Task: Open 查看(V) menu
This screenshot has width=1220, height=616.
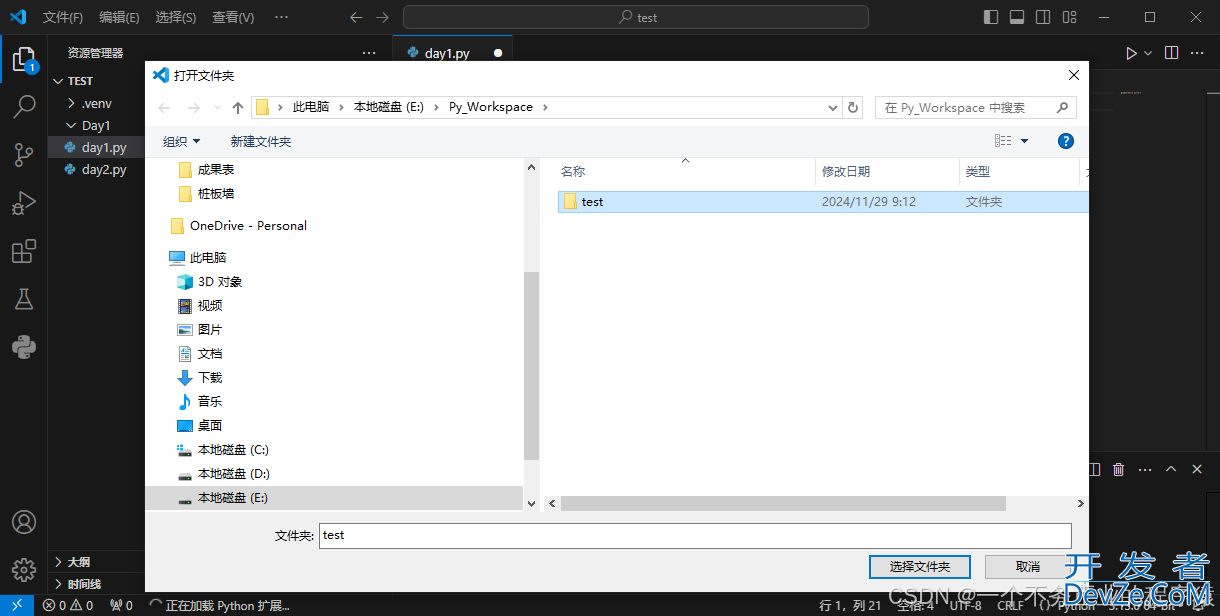Action: 233,17
